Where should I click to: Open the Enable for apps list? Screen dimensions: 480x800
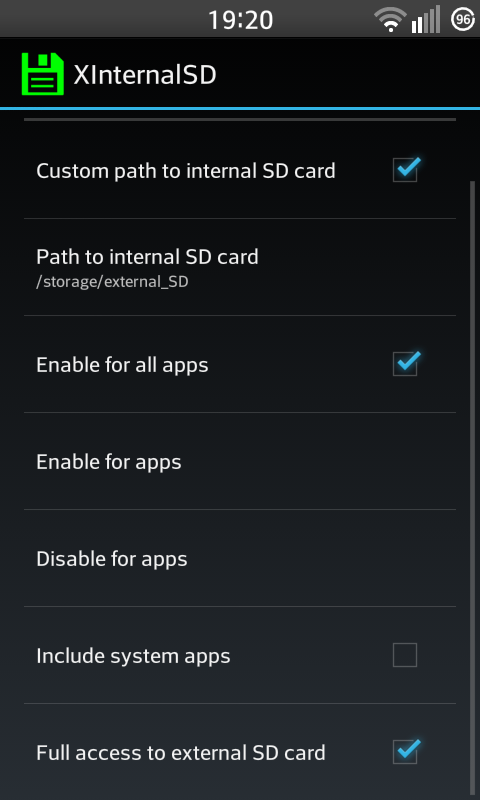(x=240, y=461)
